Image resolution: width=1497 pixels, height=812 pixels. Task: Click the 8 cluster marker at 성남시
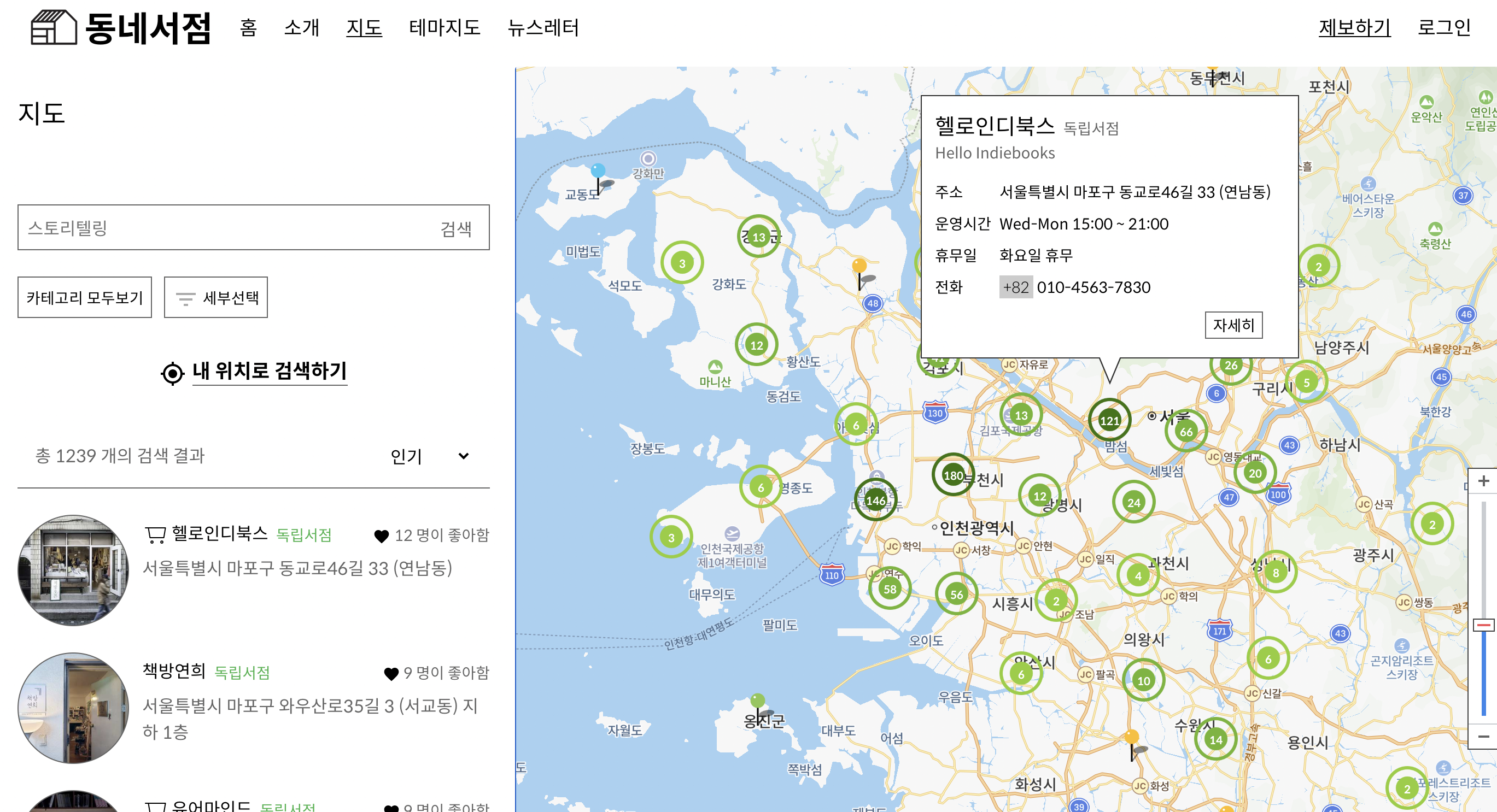pyautogui.click(x=1276, y=572)
